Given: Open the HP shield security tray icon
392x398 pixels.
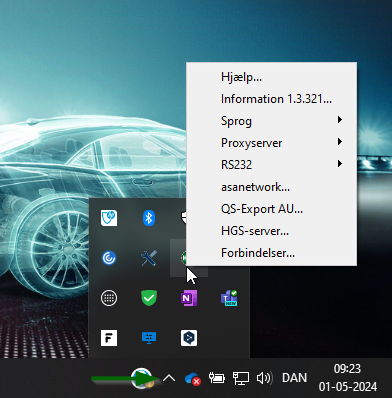Looking at the screenshot, I should pyautogui.click(x=109, y=218).
